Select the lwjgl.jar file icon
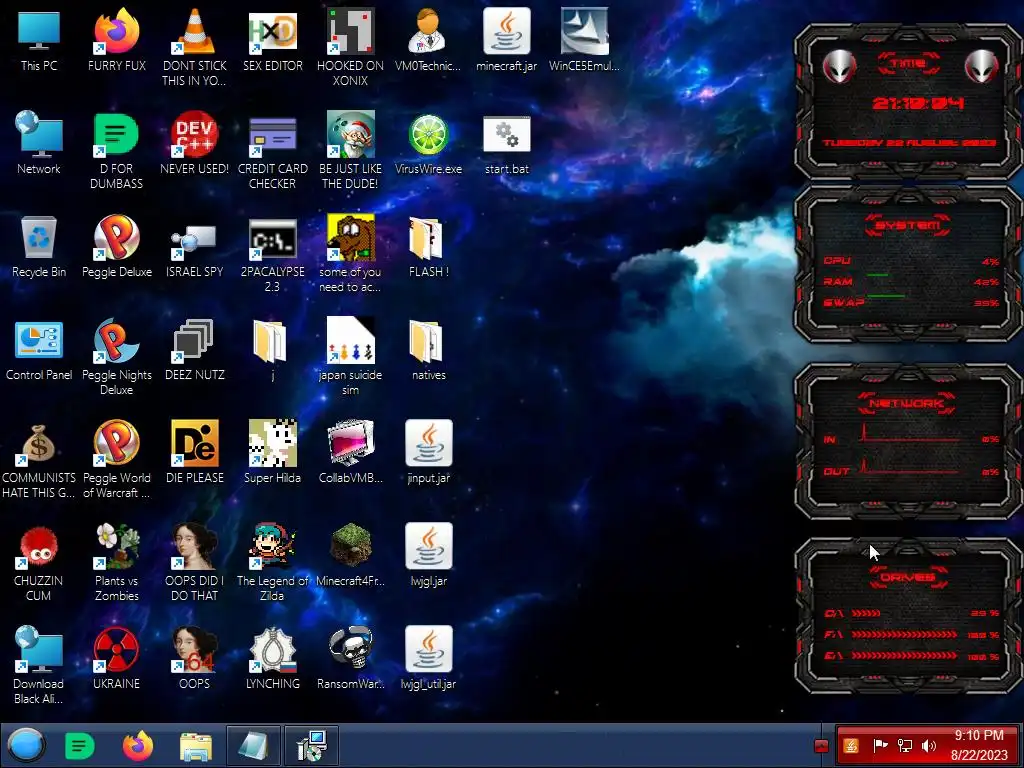 (428, 554)
